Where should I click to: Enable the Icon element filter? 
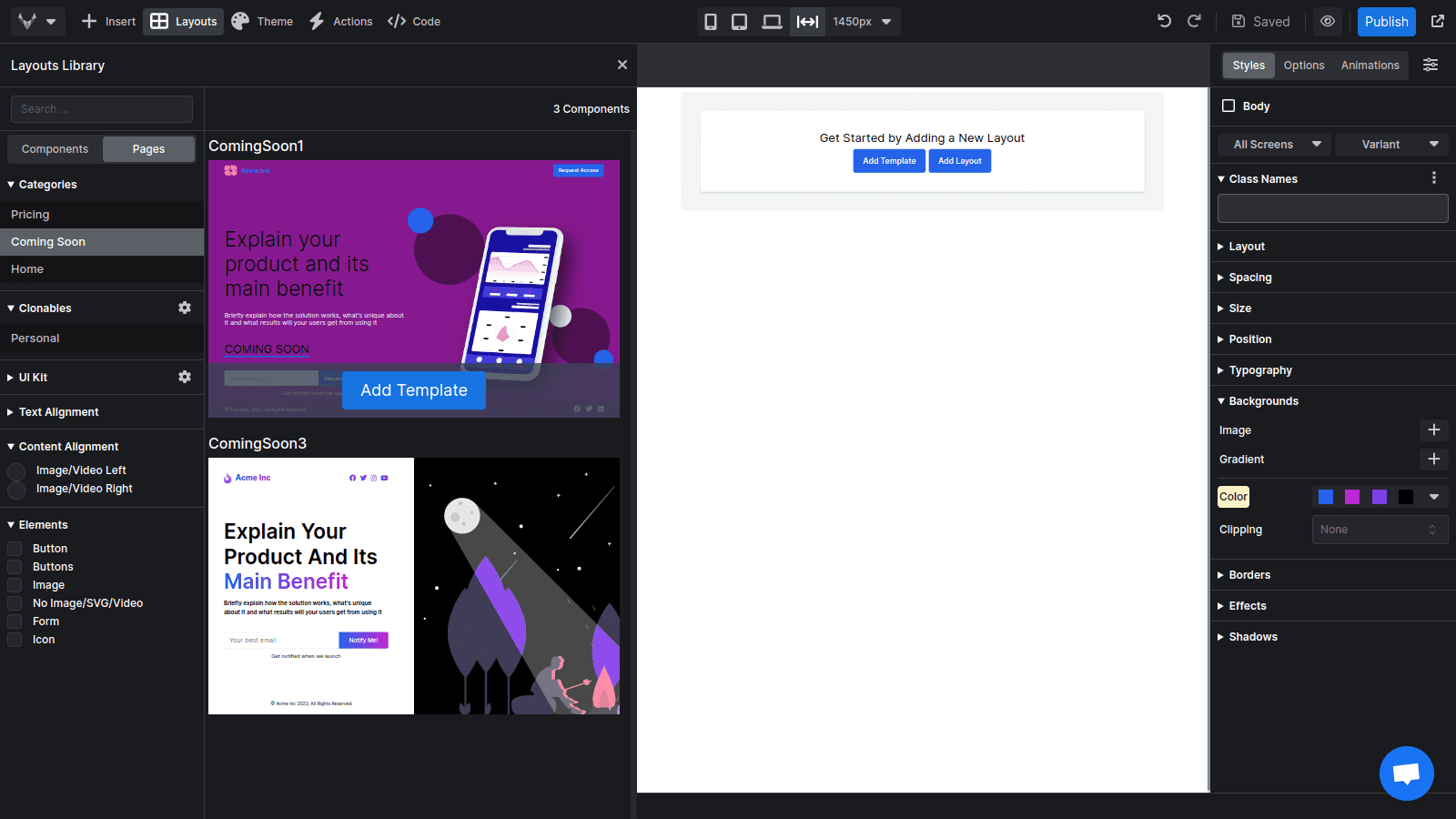(15, 640)
